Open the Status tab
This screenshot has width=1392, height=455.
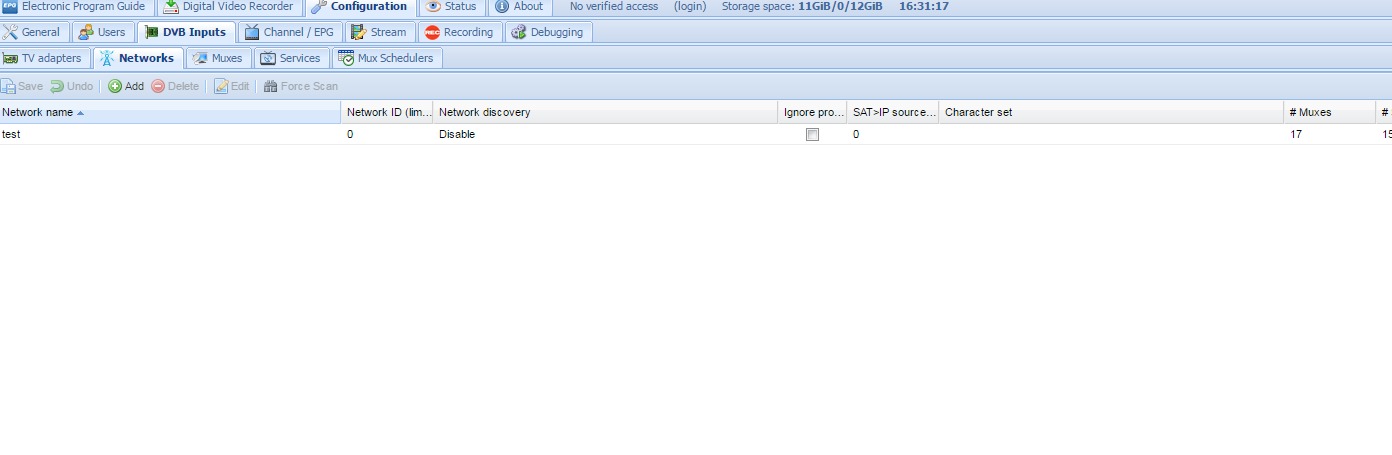(452, 7)
